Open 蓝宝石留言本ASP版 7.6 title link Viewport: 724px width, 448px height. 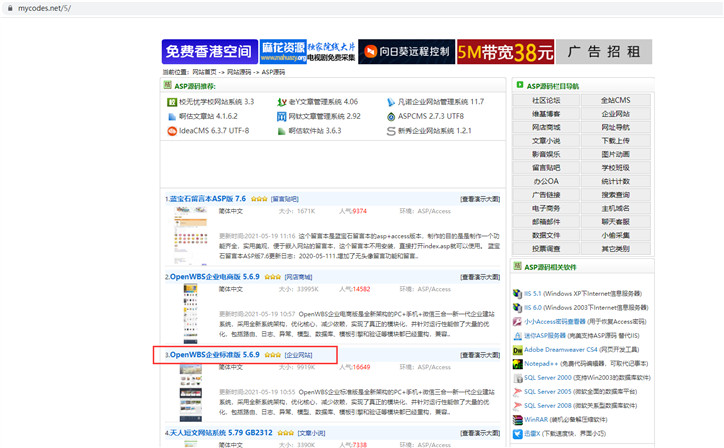click(x=208, y=199)
